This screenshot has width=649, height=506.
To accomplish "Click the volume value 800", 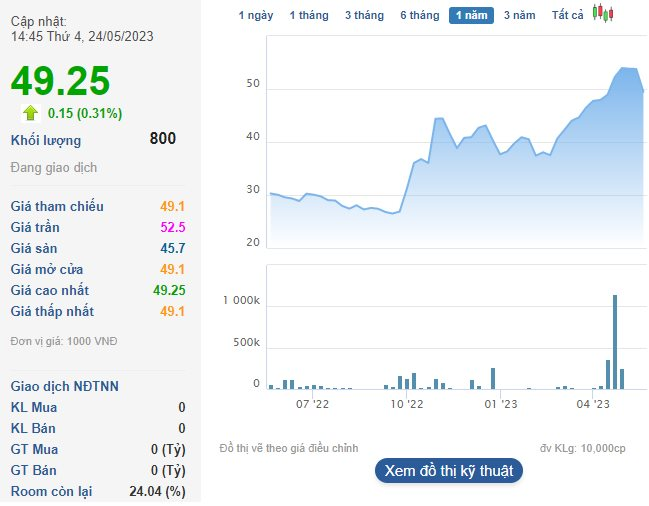I will [163, 138].
